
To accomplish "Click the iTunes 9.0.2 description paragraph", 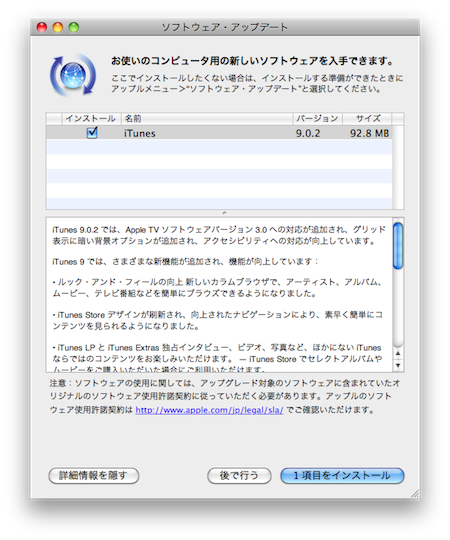I will (x=219, y=235).
